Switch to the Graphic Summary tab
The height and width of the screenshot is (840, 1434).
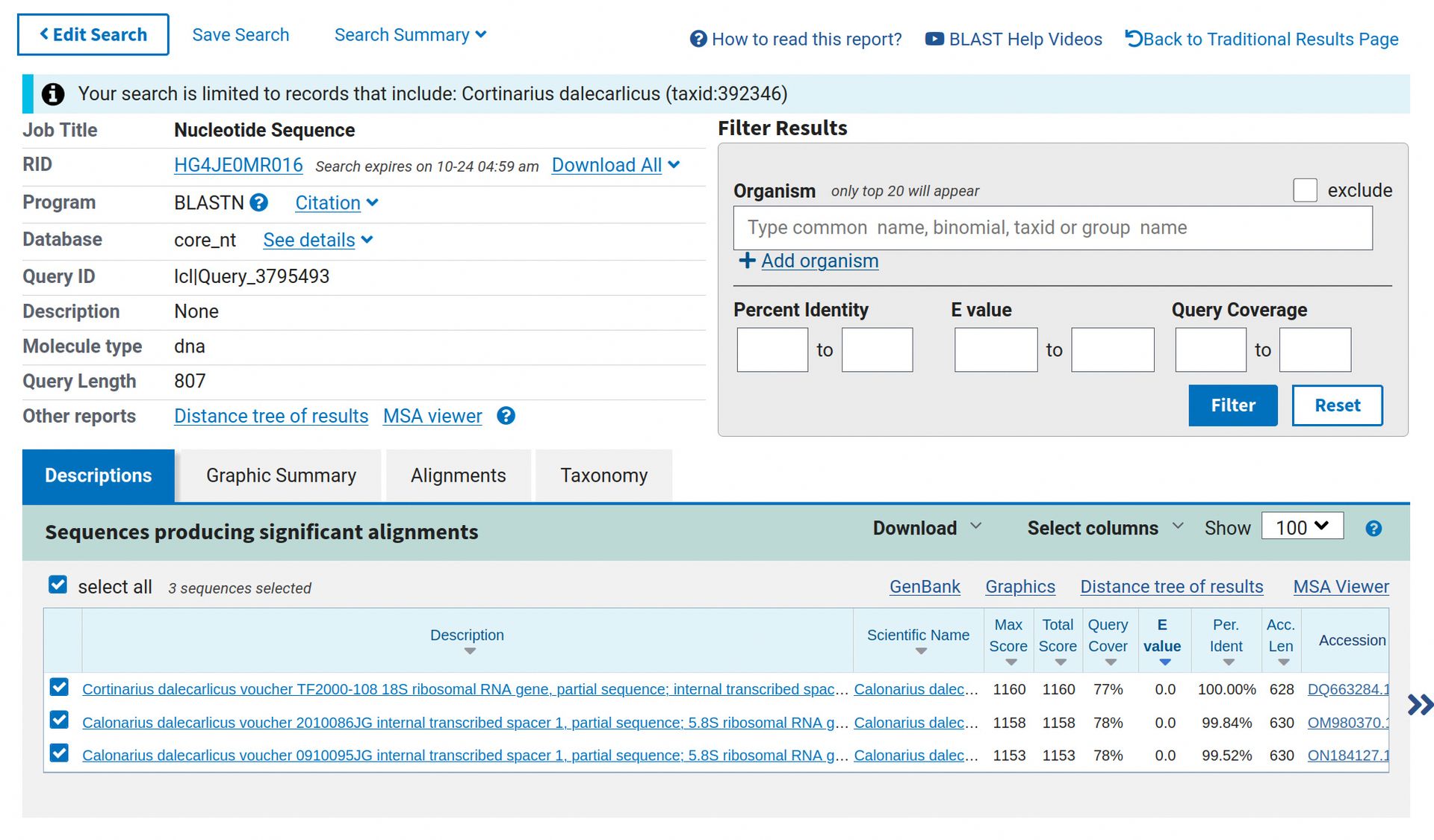pyautogui.click(x=281, y=476)
